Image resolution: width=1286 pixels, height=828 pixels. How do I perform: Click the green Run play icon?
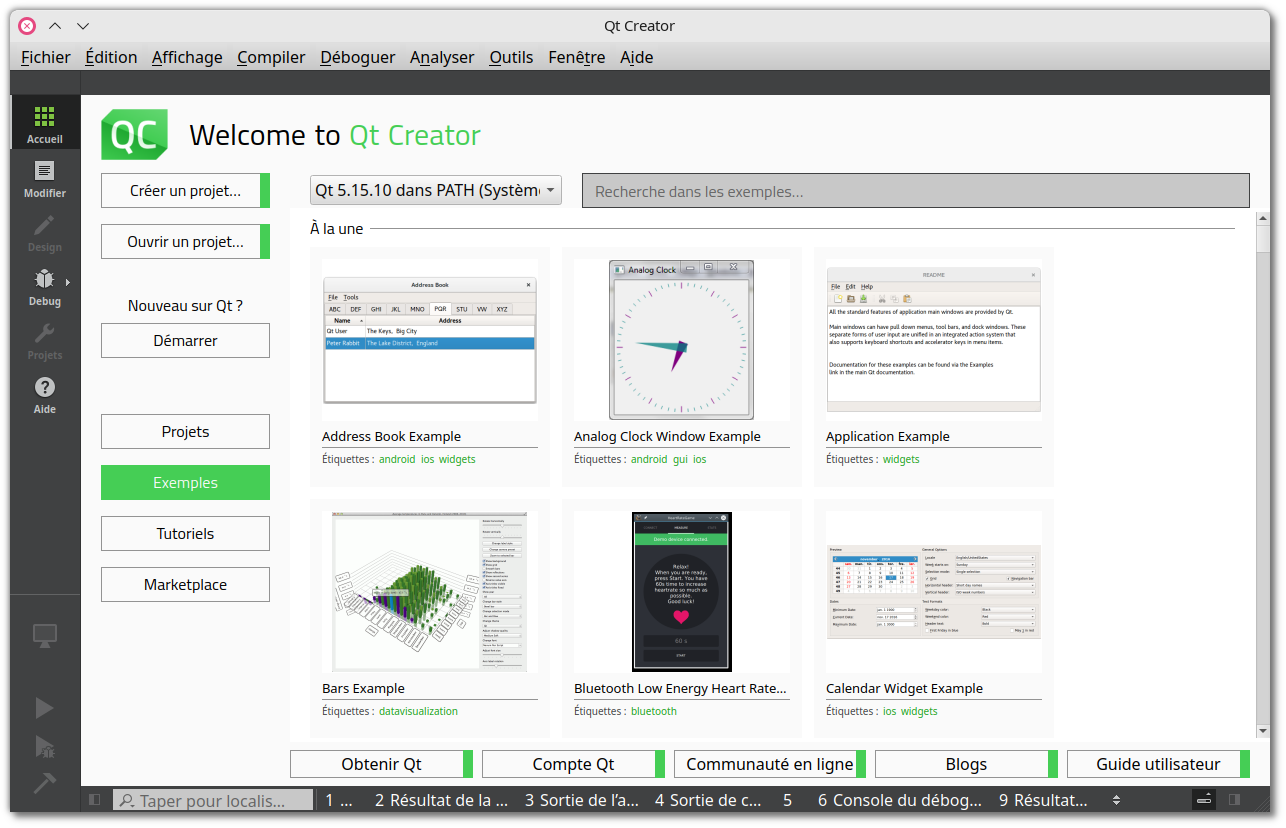pyautogui.click(x=45, y=708)
